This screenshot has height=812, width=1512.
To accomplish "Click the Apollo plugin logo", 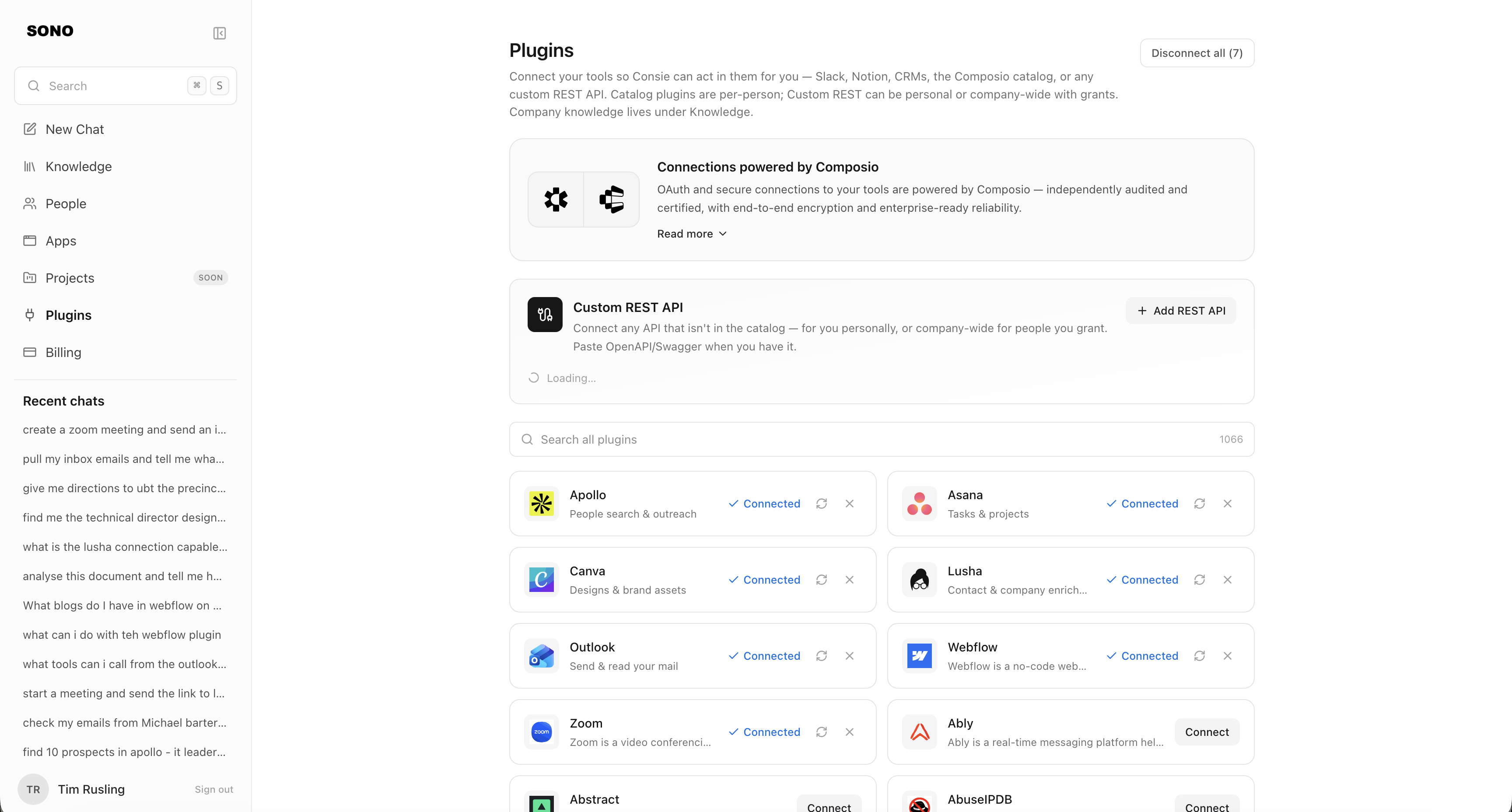I will [541, 504].
